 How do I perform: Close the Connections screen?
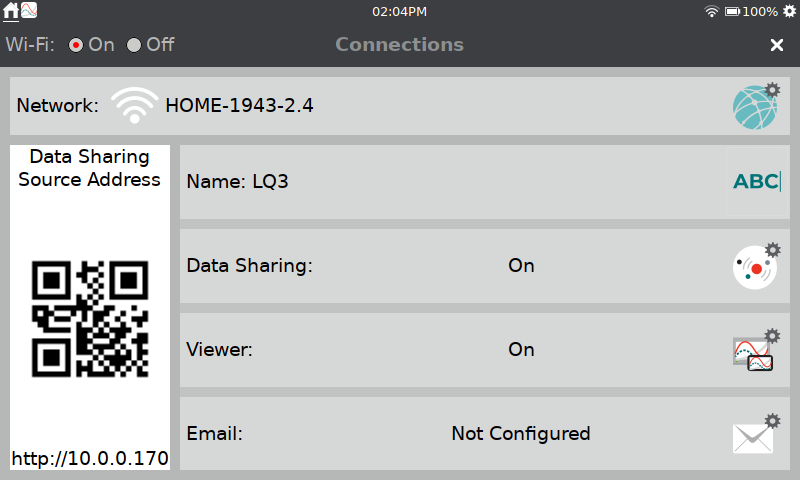777,45
